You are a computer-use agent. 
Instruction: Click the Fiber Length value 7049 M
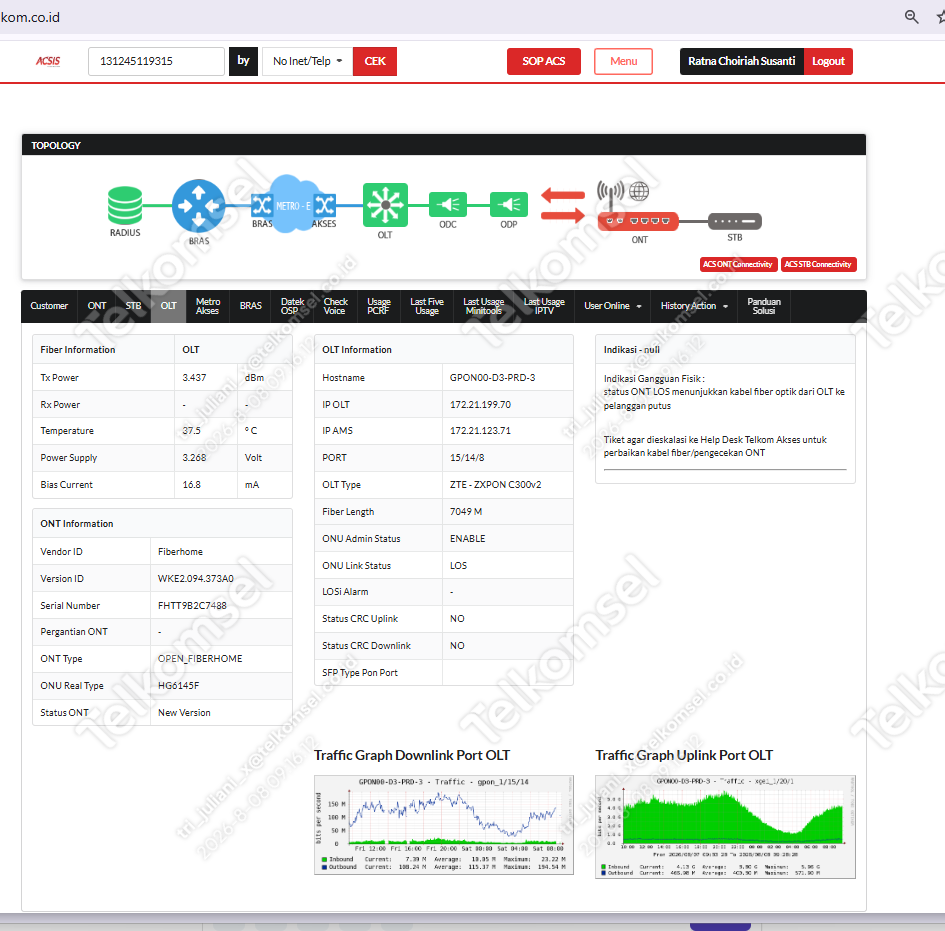tap(466, 512)
